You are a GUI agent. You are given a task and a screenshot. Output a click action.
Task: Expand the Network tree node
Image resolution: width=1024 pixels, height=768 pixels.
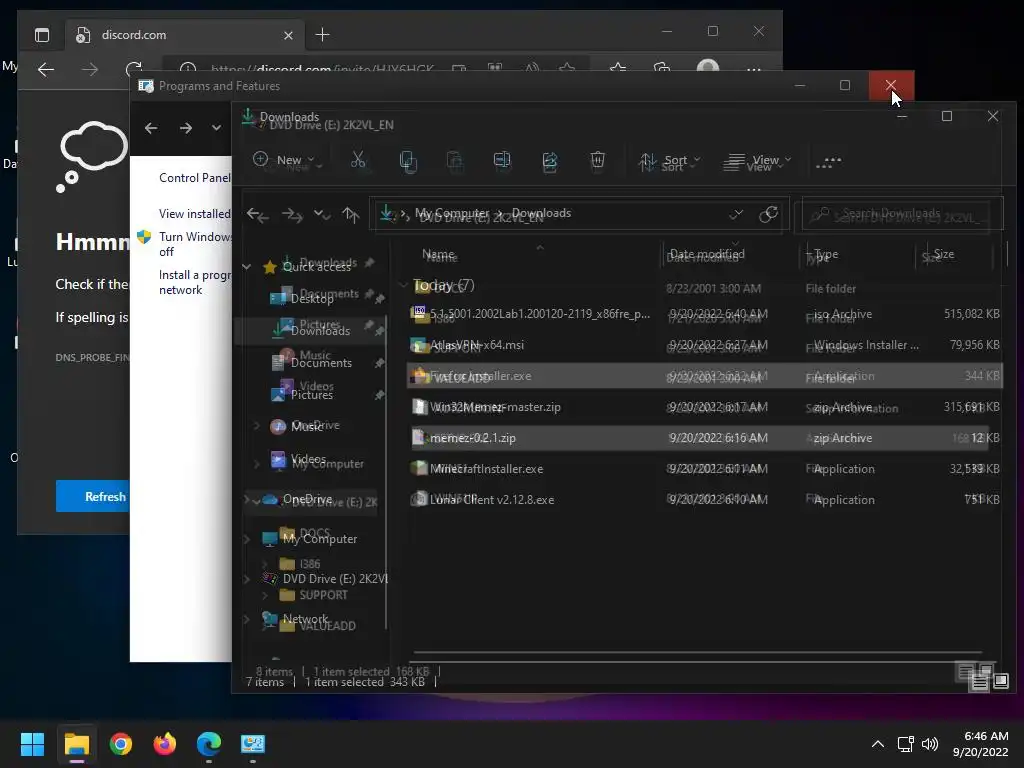(x=247, y=618)
